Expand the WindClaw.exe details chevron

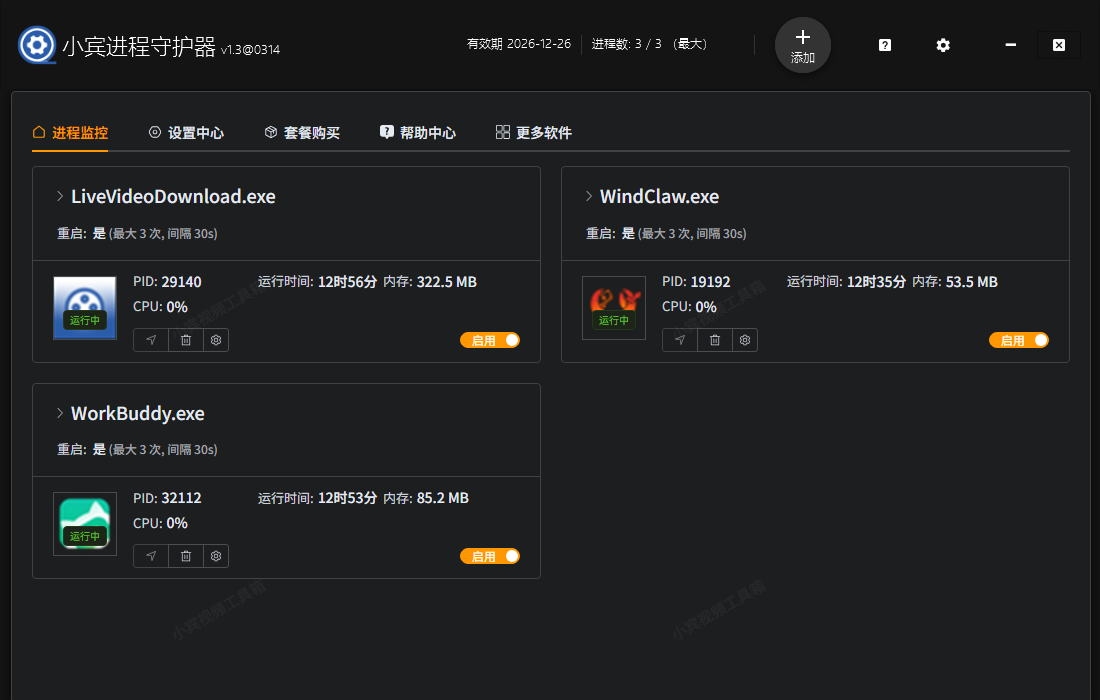coord(589,197)
